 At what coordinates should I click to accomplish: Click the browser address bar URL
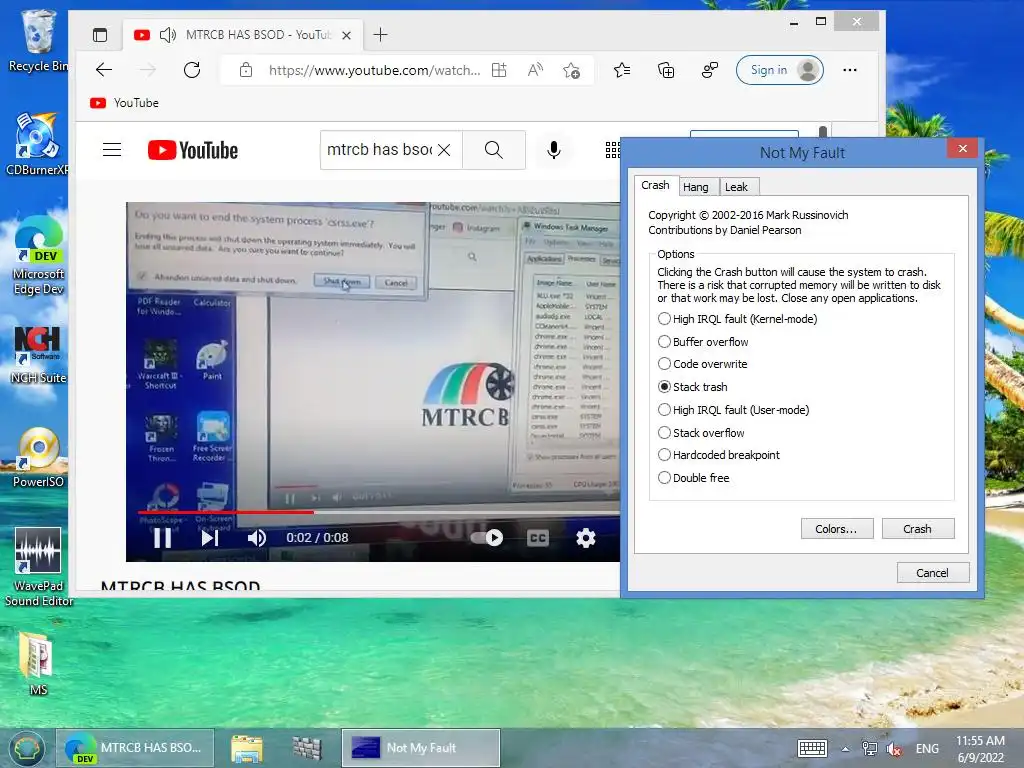(374, 70)
